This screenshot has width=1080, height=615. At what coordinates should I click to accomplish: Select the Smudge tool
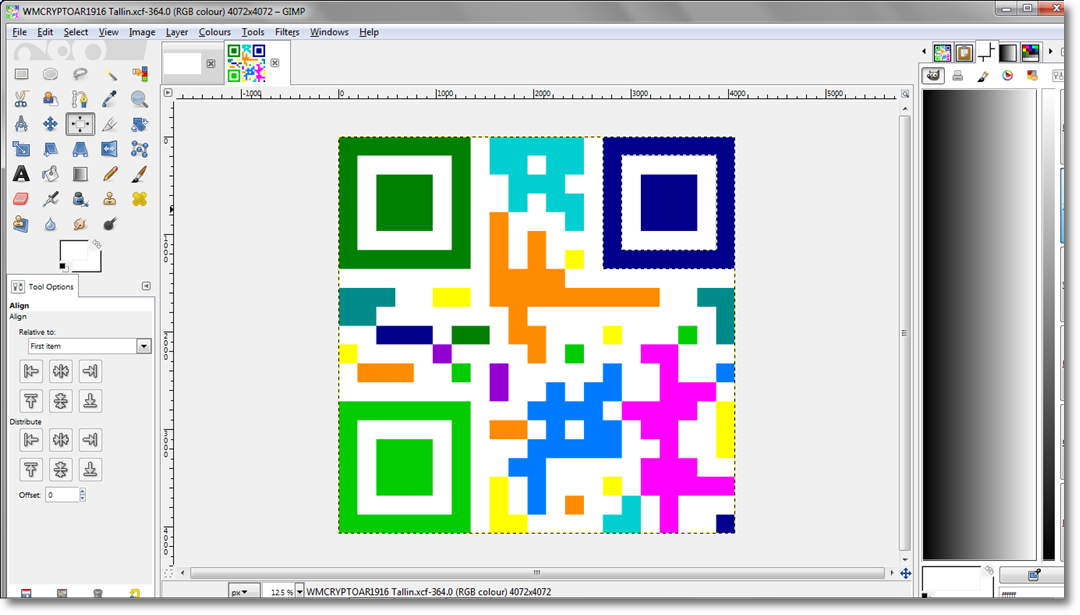point(80,224)
